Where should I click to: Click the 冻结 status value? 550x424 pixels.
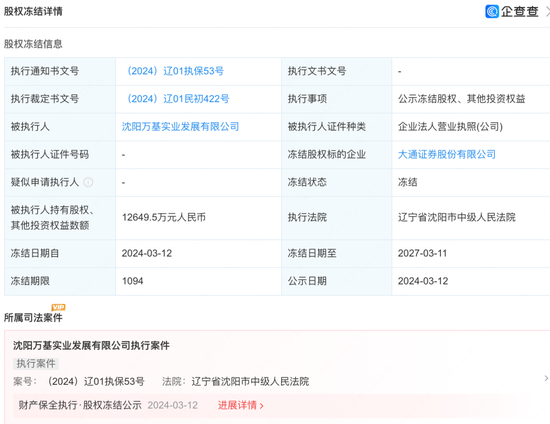pyautogui.click(x=408, y=182)
